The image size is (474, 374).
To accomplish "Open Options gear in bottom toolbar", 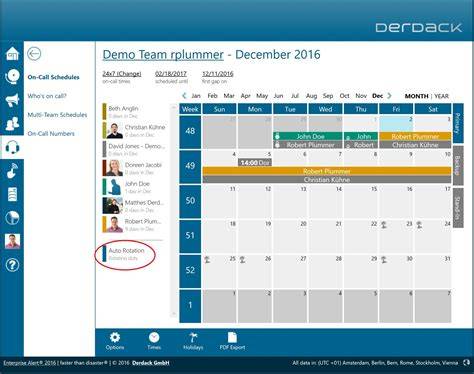I will click(x=115, y=341).
